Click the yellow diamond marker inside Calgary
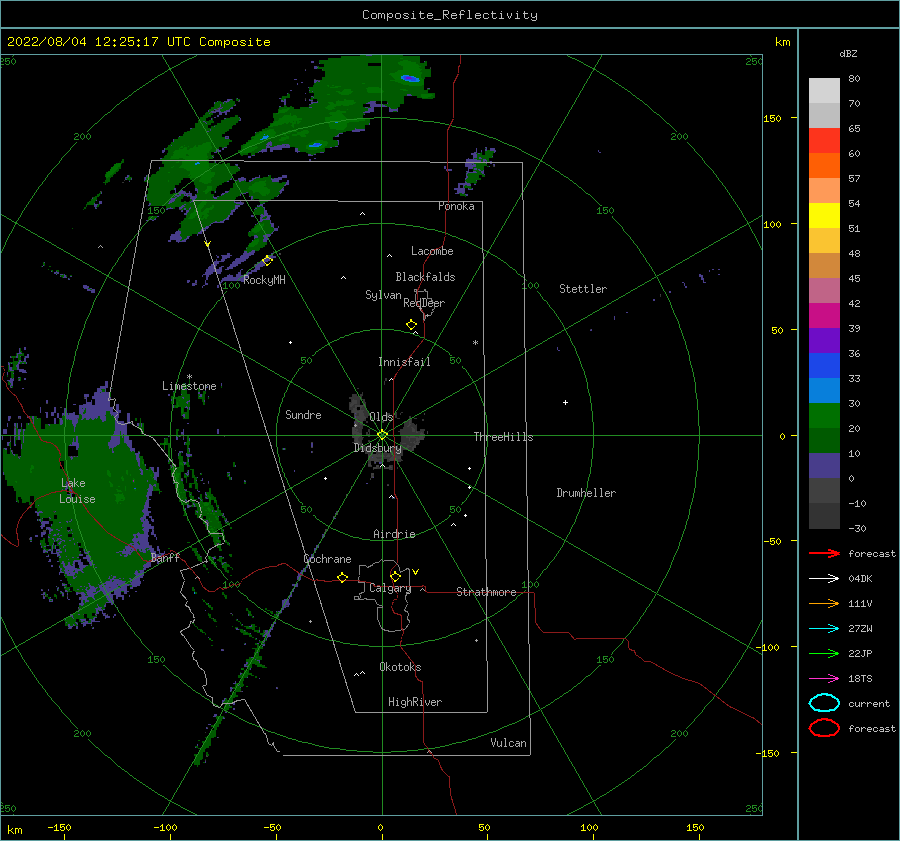Screen dimensions: 900x841 (x=395, y=576)
